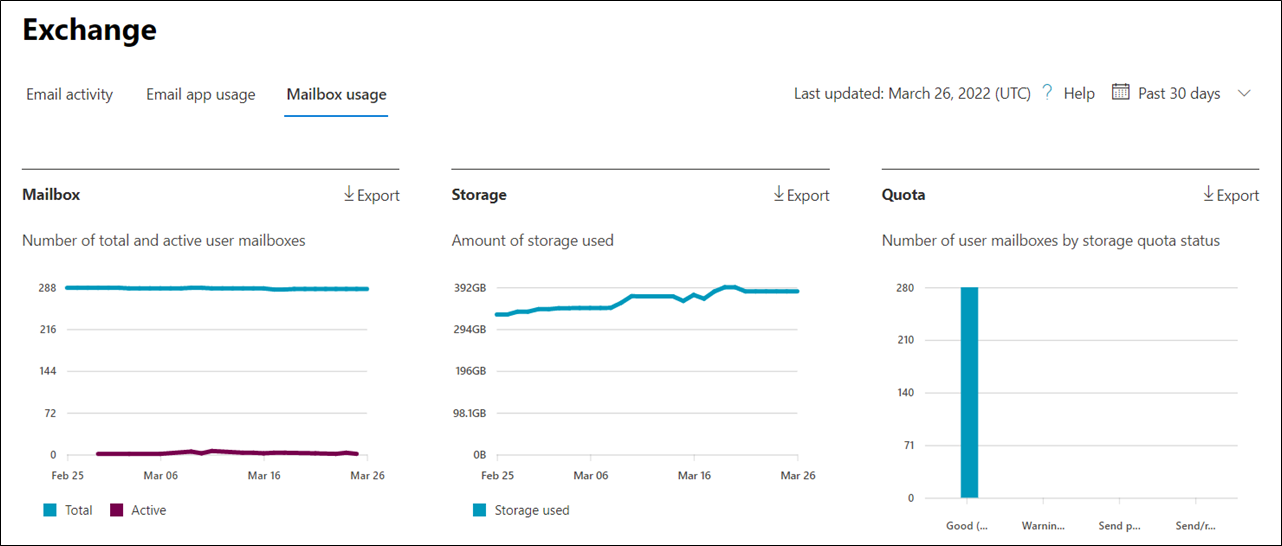The width and height of the screenshot is (1282, 546).
Task: Click the teal Total legend color swatch
Action: 50,510
